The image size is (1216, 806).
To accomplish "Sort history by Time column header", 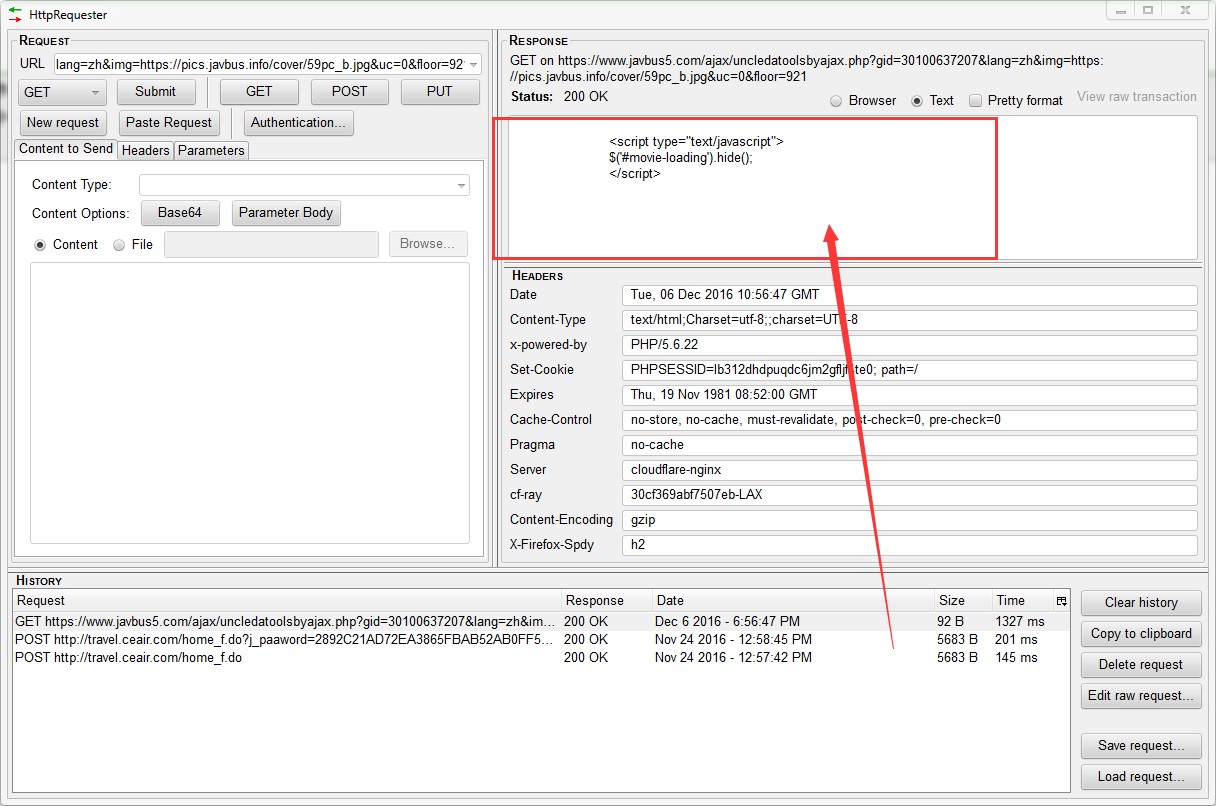I will [1022, 601].
